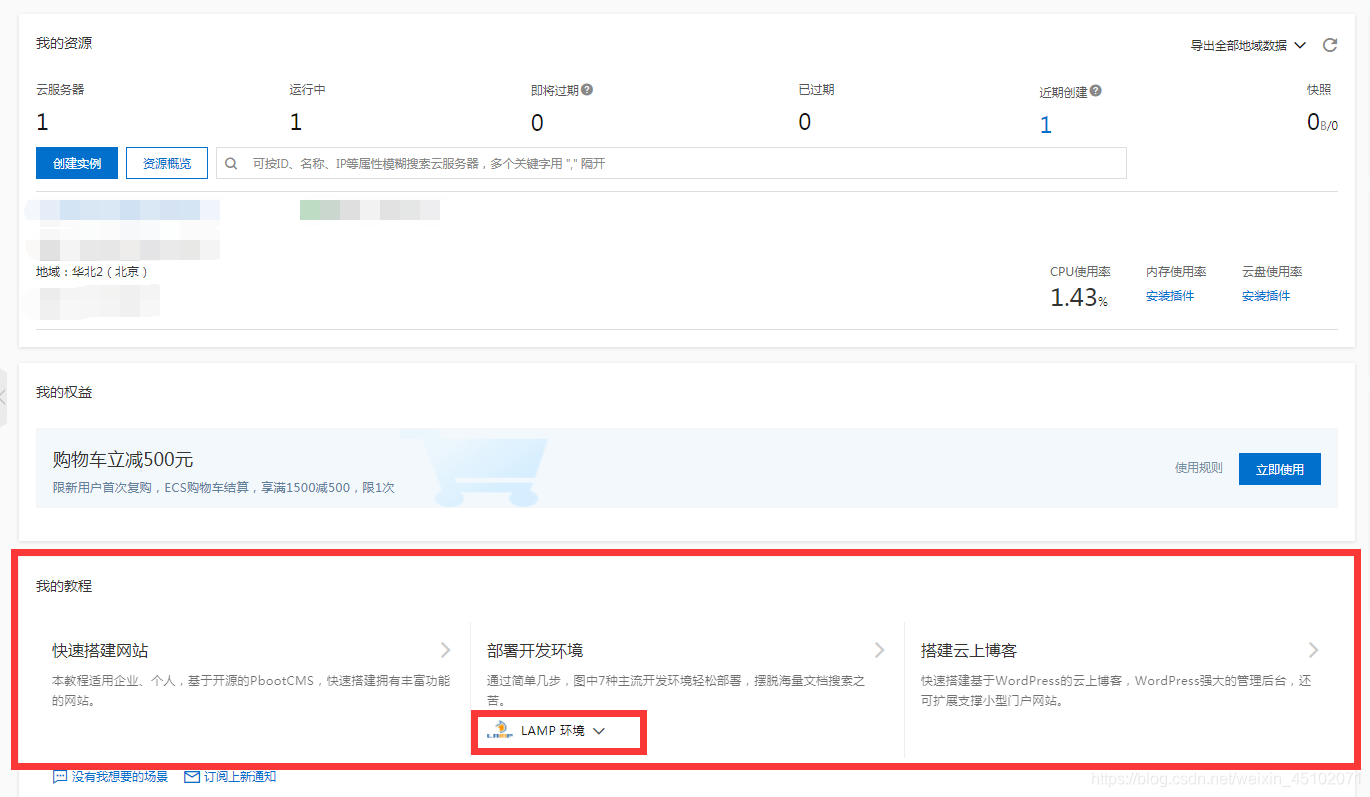Screen dimensions: 1370x797
Task: Click the blue 近期创建 count 1
Action: pos(1045,124)
